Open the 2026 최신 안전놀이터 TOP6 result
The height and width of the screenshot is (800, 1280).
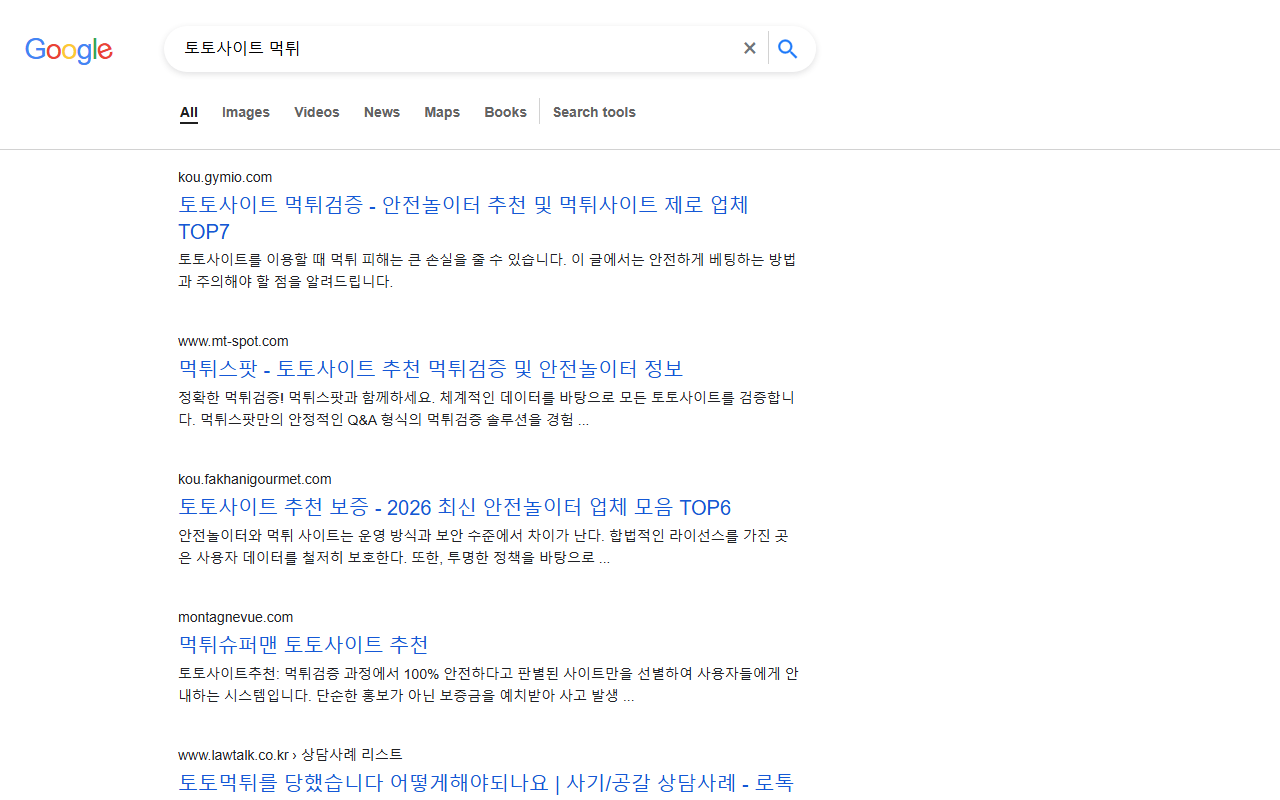[455, 507]
